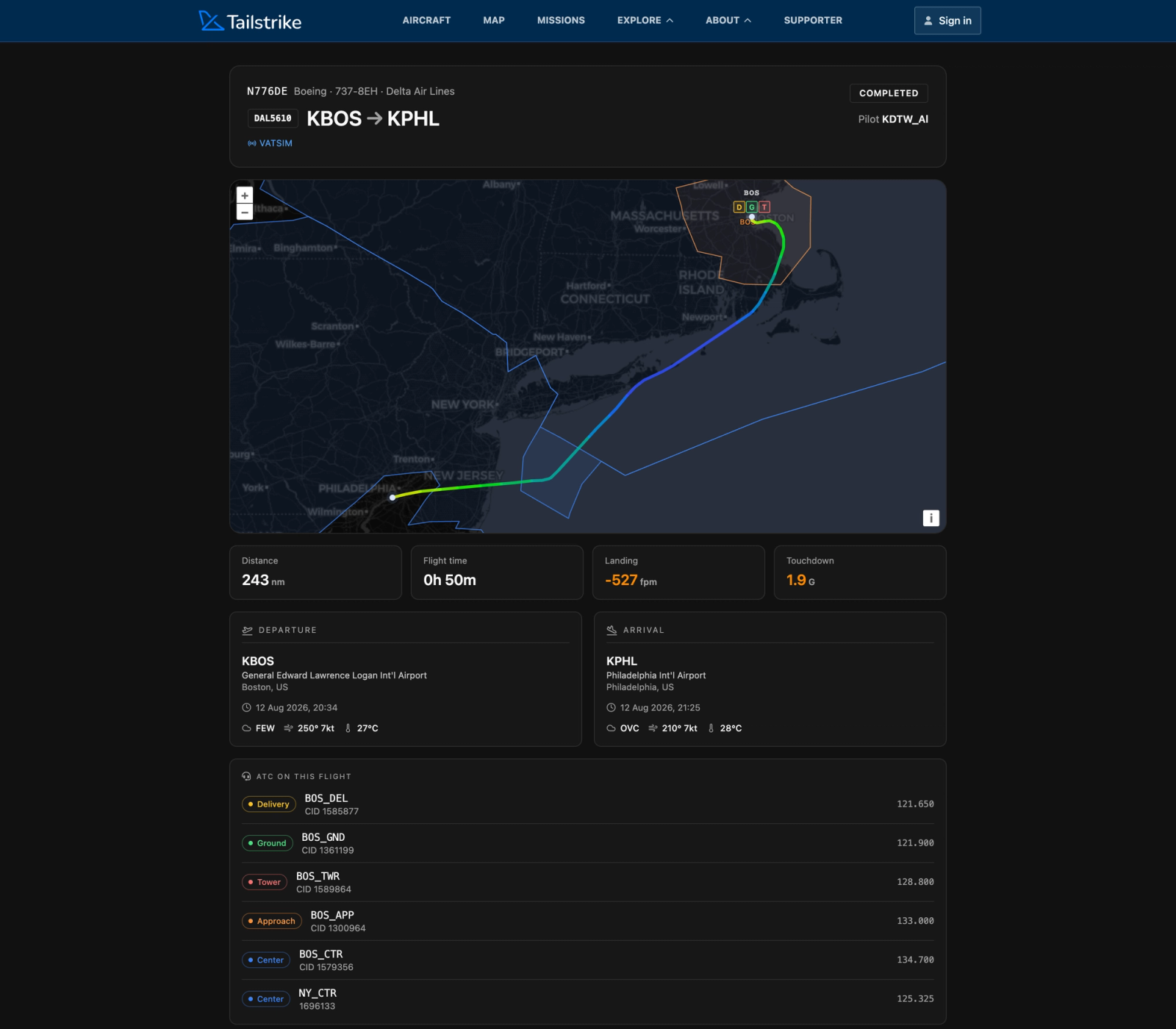Click the Center tag for NY_CTR
This screenshot has height=1029, width=1176.
click(x=266, y=999)
